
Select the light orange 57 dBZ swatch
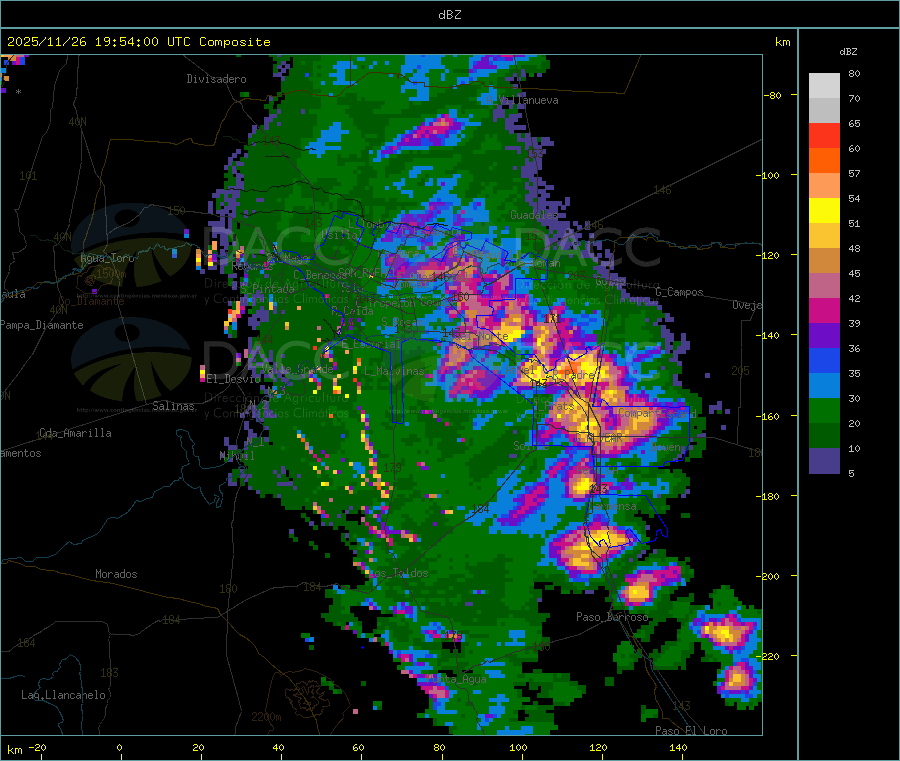(824, 185)
